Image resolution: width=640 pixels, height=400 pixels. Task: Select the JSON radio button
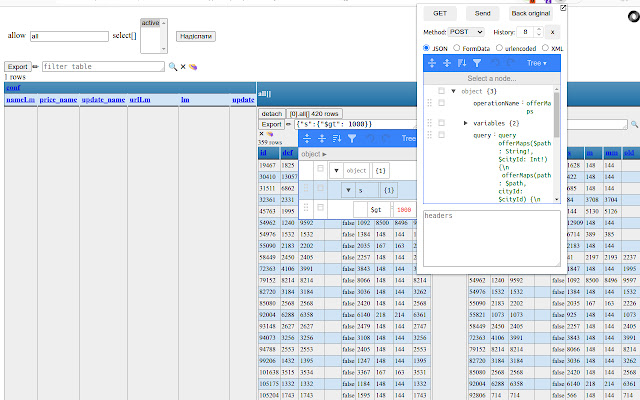tap(427, 48)
